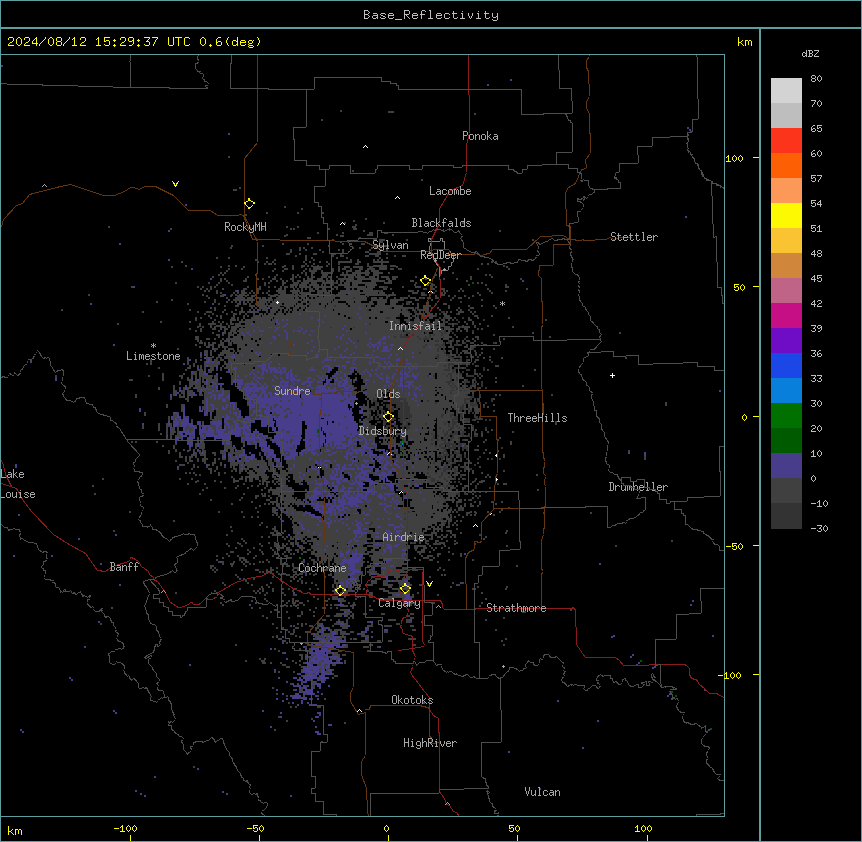Select the white plus marker north of Drumheller
The width and height of the screenshot is (862, 842).
(612, 375)
